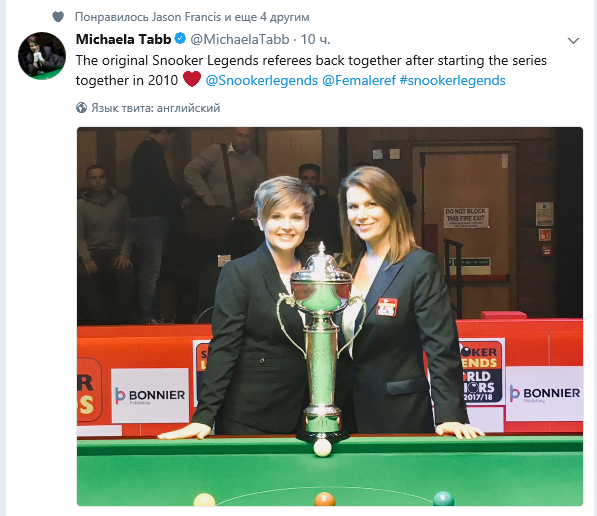Click the red heart emoji in tweet
The image size is (597, 516).
click(x=192, y=79)
